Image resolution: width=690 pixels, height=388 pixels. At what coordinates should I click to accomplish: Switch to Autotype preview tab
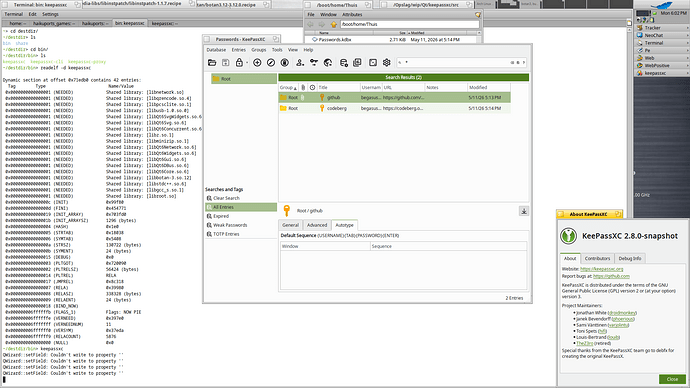coord(344,225)
